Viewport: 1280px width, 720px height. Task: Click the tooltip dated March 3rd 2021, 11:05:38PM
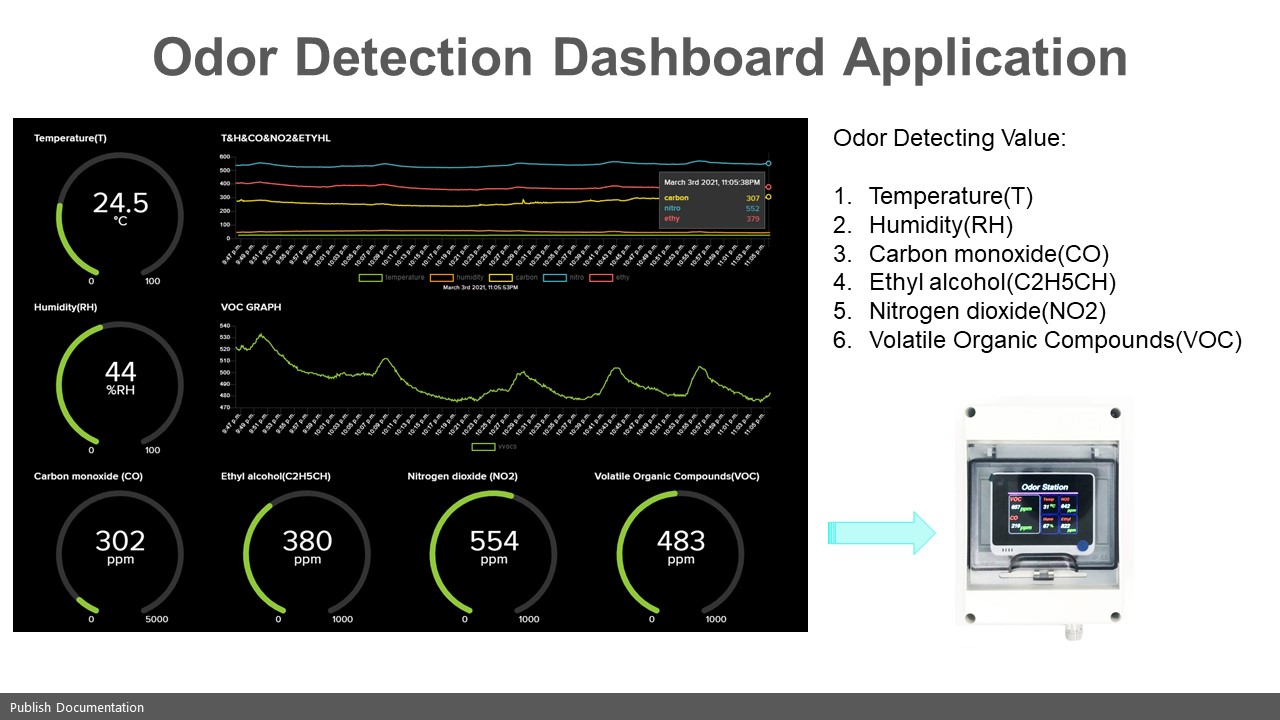[x=712, y=198]
